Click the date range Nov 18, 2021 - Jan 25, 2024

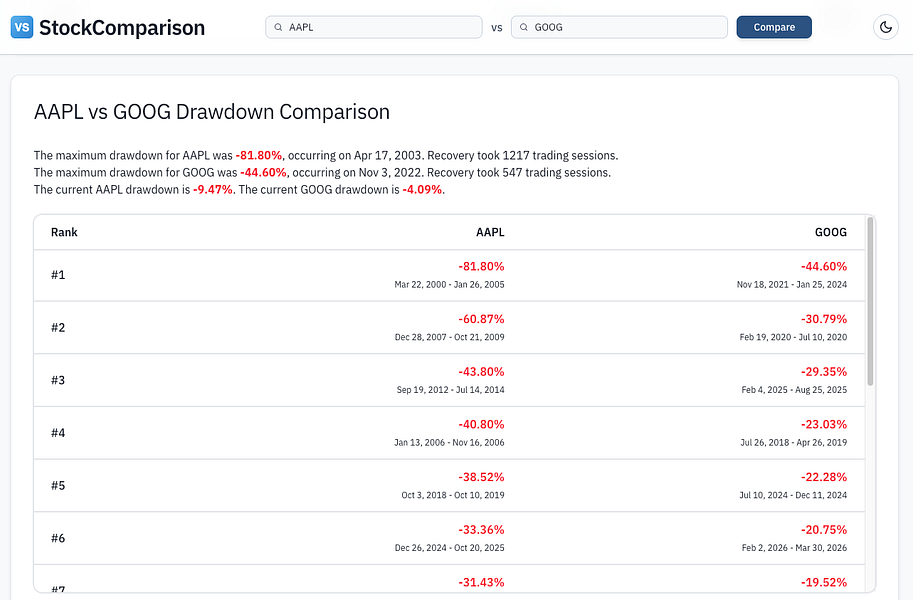[x=792, y=285]
